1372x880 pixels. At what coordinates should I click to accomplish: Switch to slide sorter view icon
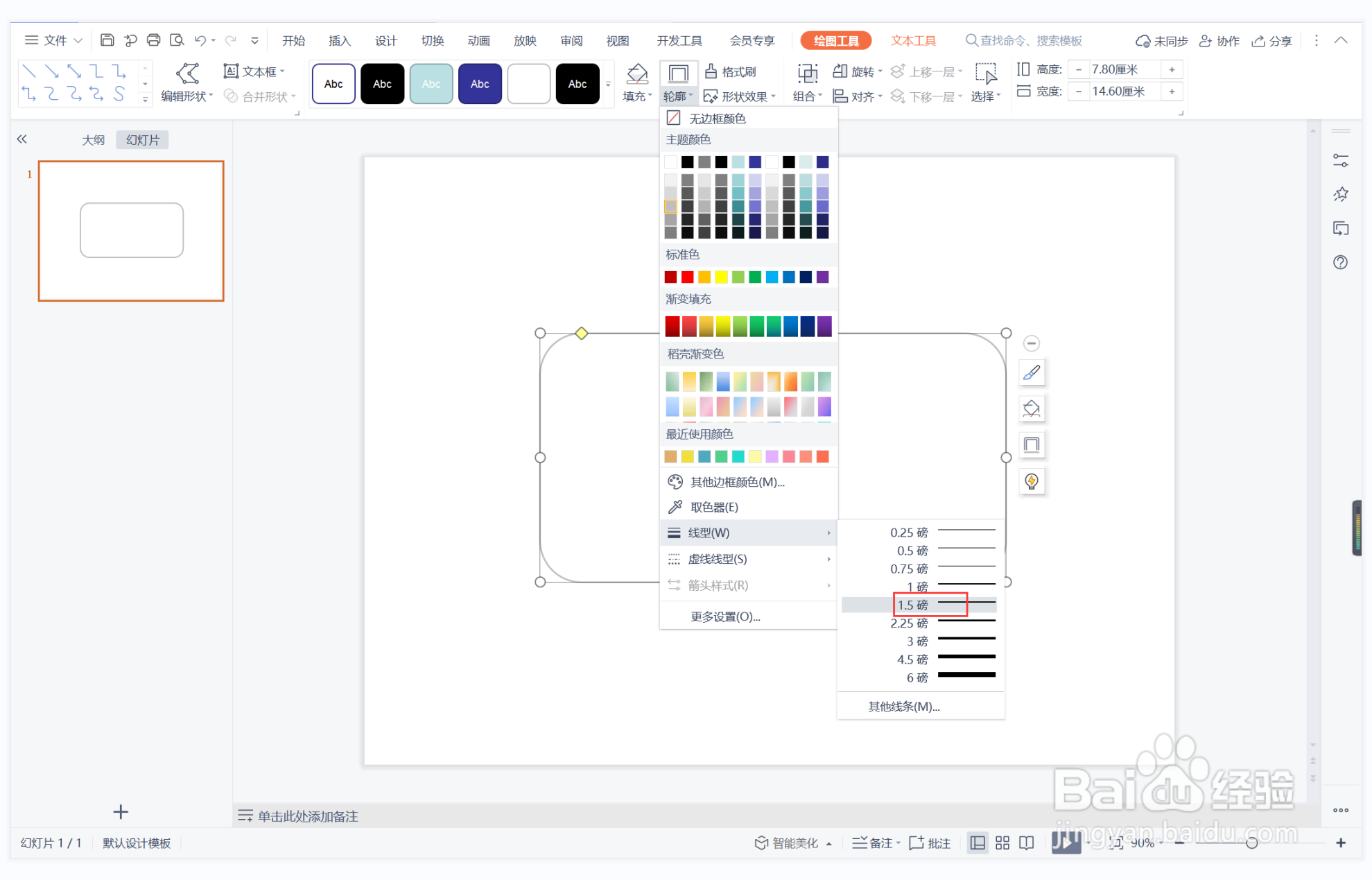(1002, 843)
